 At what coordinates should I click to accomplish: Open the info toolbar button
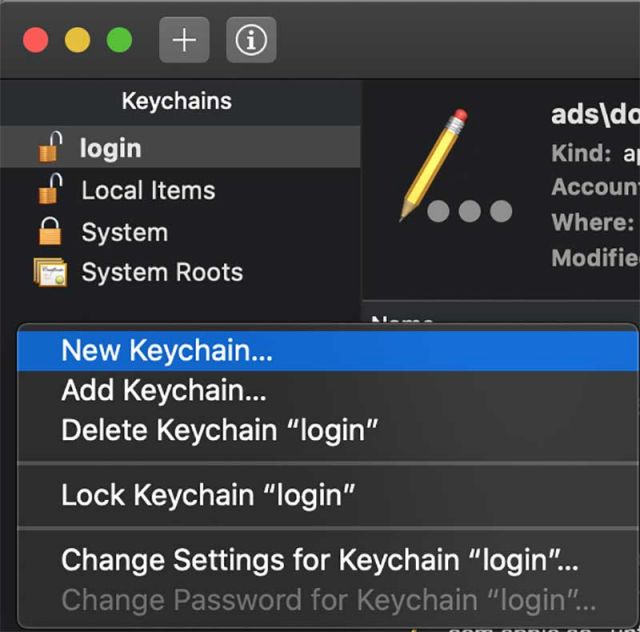[x=251, y=40]
